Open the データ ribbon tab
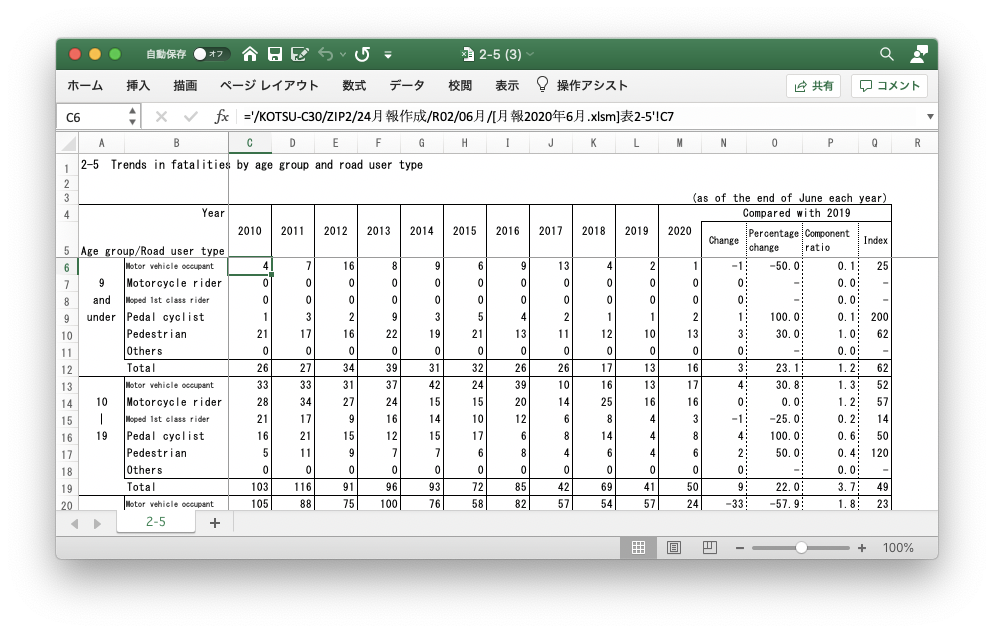Viewport: 994px width, 633px height. coord(406,86)
